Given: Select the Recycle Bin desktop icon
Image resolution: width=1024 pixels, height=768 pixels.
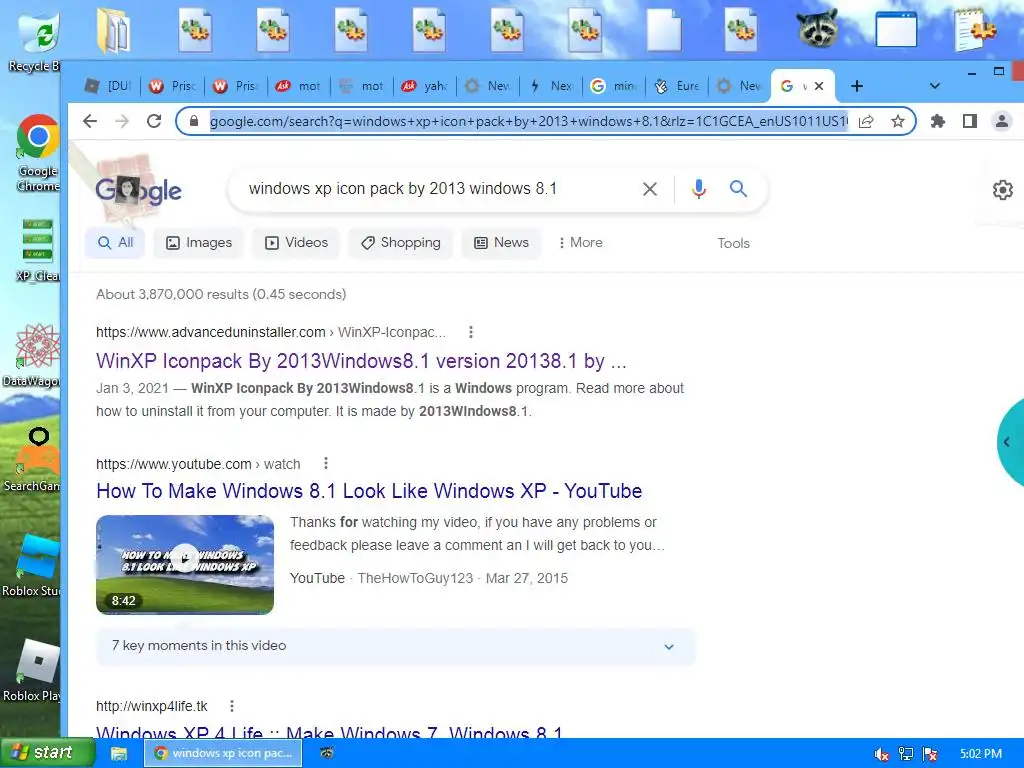Looking at the screenshot, I should 36,40.
